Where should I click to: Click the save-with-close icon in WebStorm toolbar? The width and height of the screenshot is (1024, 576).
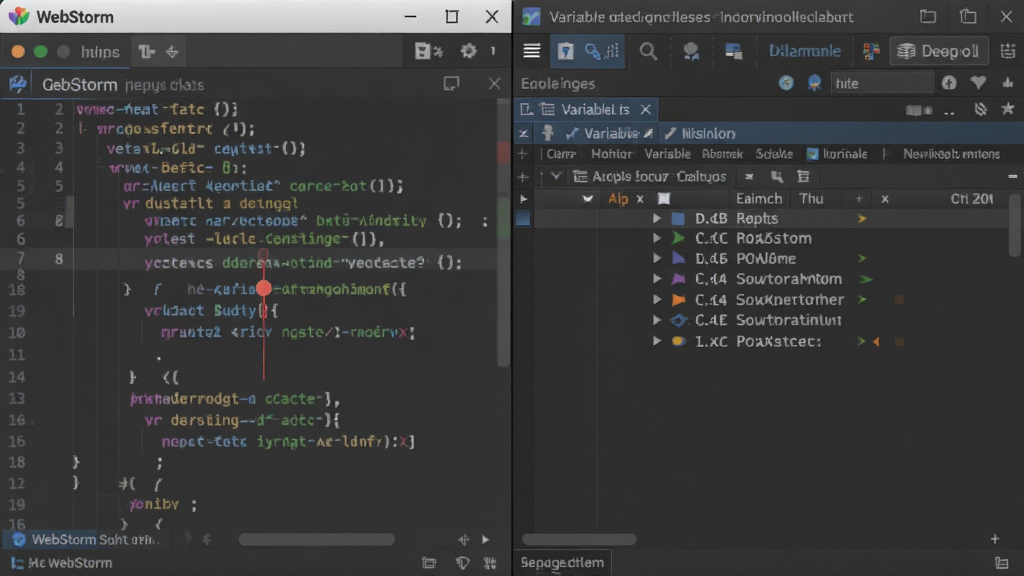tap(428, 51)
